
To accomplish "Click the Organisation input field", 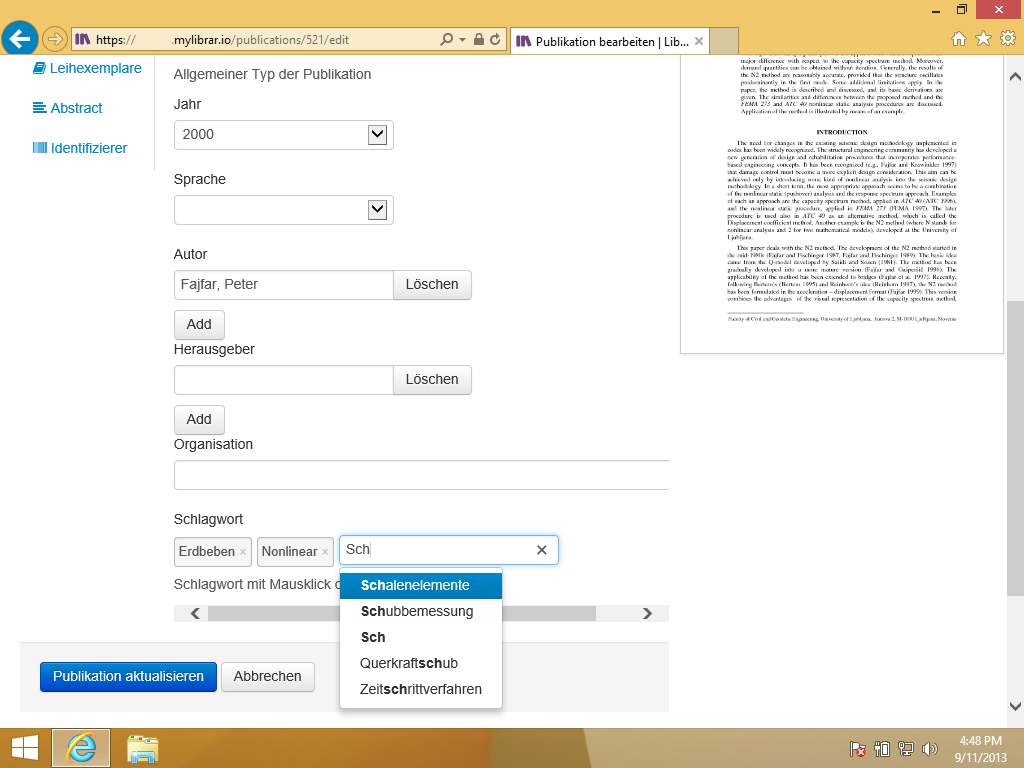I will (421, 475).
